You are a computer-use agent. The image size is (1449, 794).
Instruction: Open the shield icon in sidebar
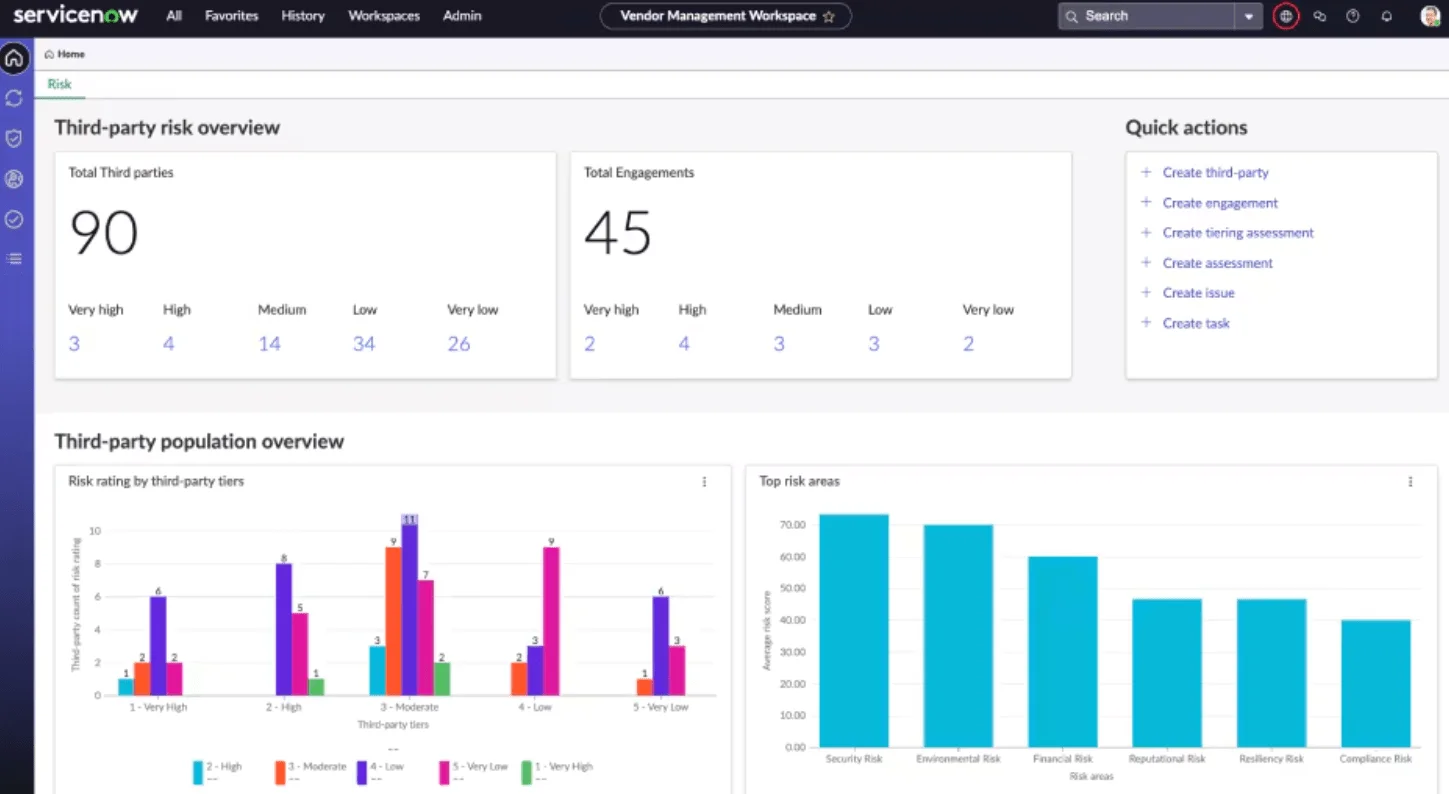click(14, 138)
